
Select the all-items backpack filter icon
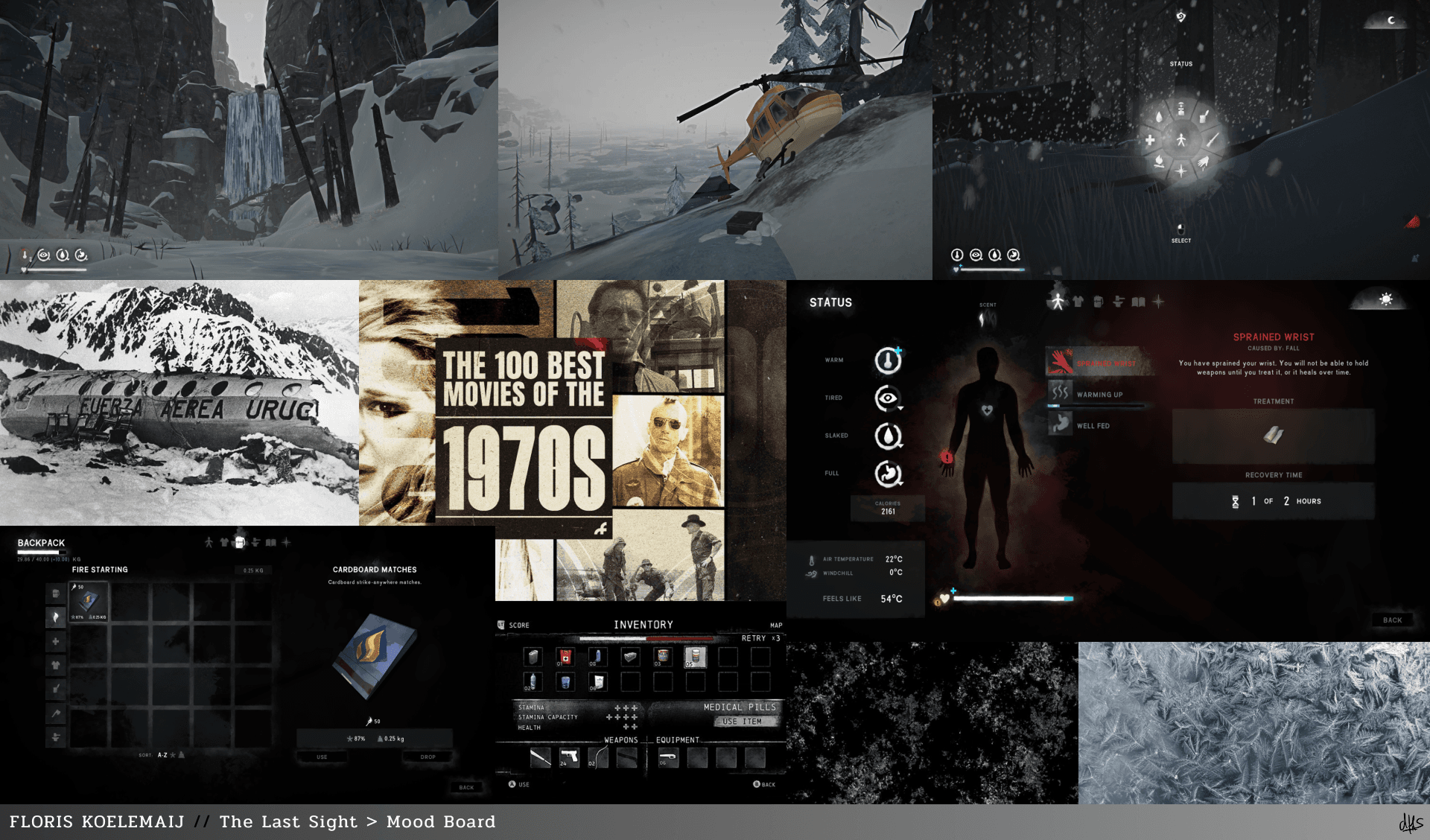click(x=55, y=594)
